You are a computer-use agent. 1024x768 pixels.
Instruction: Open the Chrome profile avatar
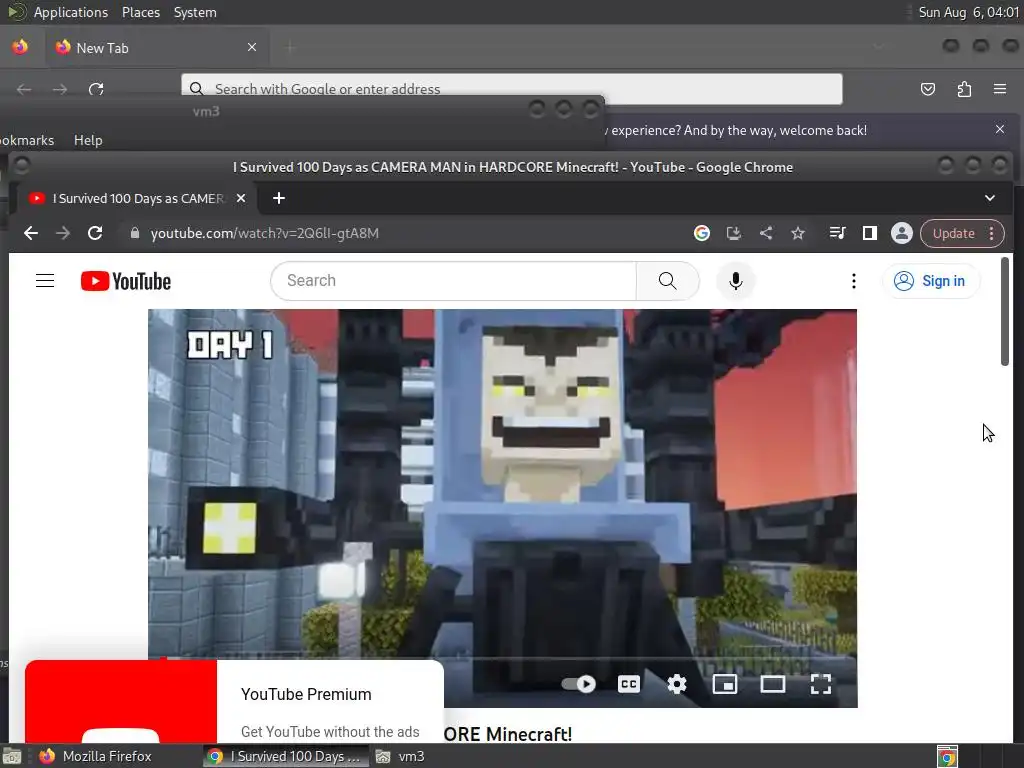click(902, 233)
